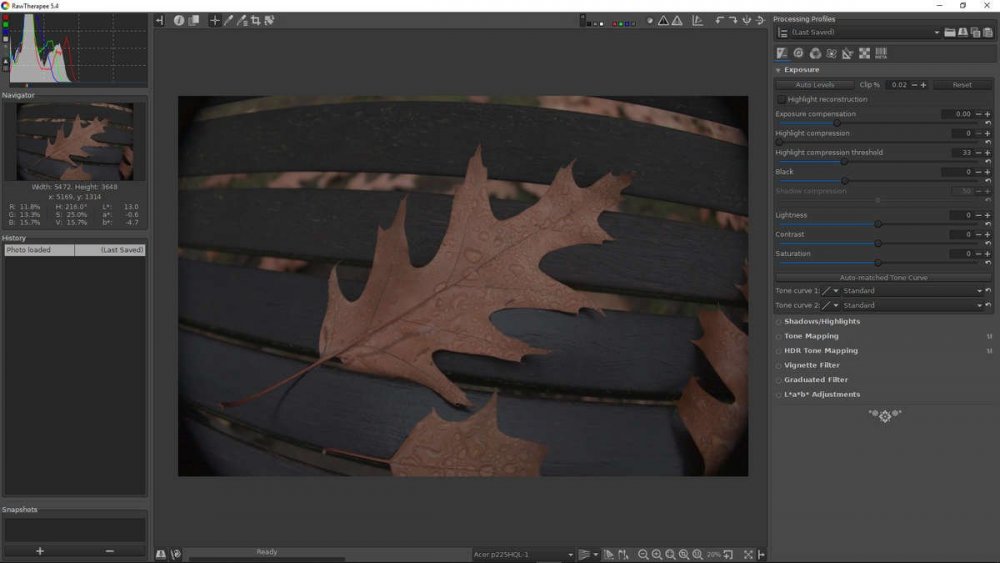Image resolution: width=1000 pixels, height=563 pixels.
Task: Click the Auto-matched Tone Curve button
Action: [x=883, y=277]
